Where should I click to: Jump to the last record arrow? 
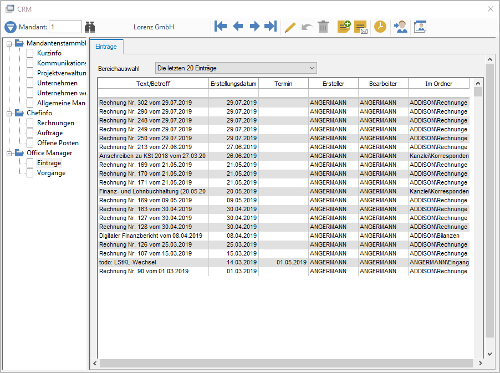pos(271,26)
